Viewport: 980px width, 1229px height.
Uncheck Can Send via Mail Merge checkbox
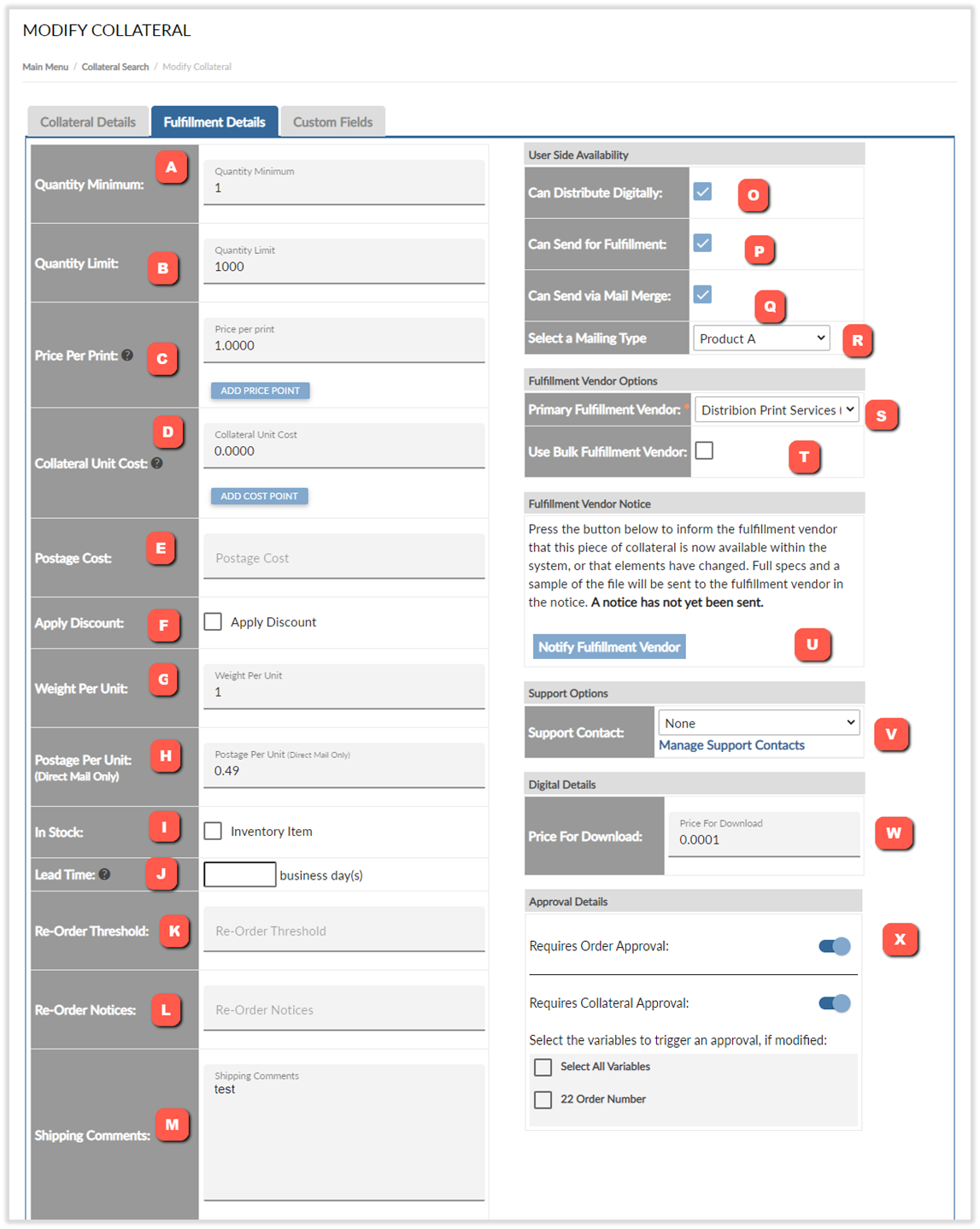702,295
